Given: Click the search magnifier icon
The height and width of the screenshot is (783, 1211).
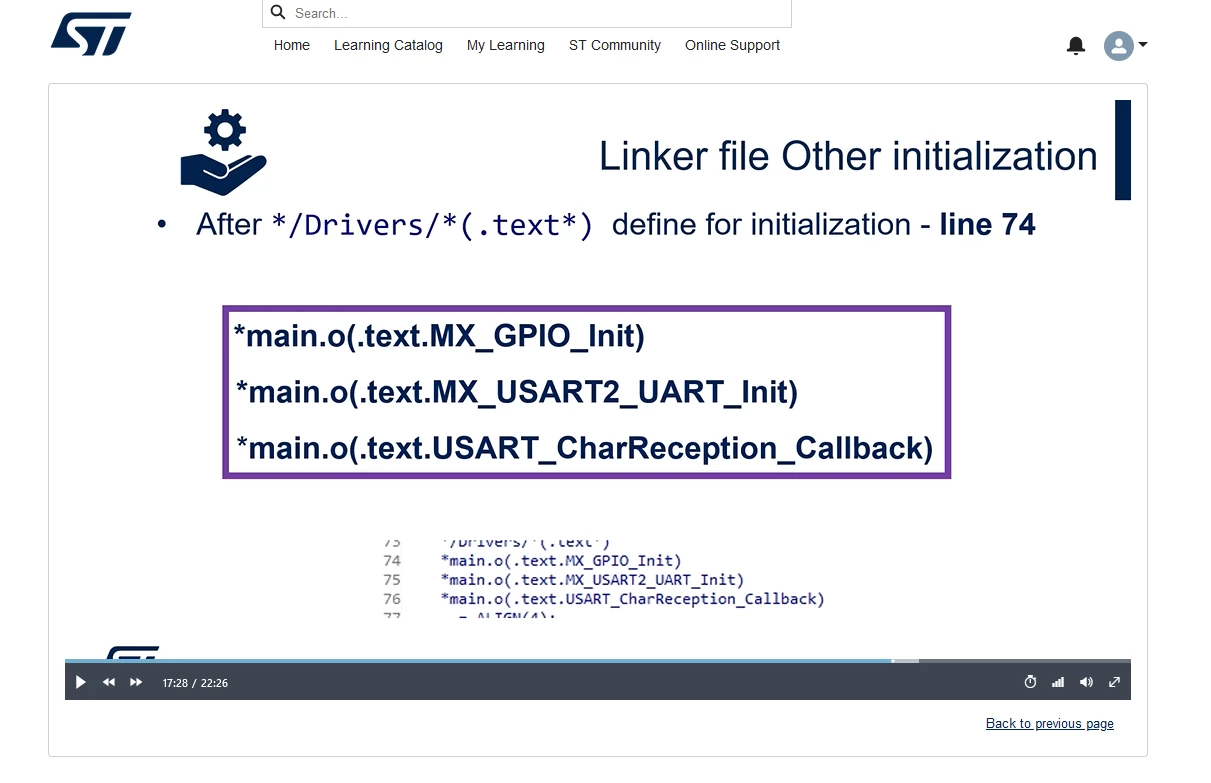Looking at the screenshot, I should [279, 13].
